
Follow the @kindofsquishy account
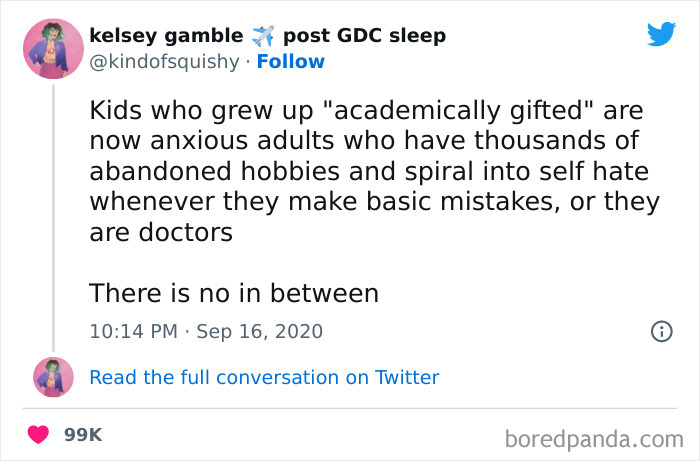(x=291, y=61)
